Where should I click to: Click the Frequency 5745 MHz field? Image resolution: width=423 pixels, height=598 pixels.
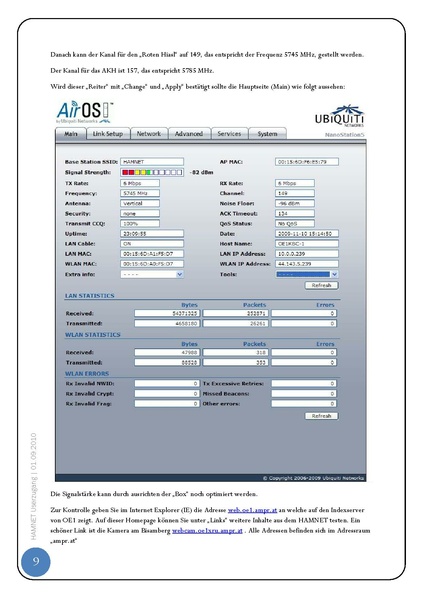pos(140,193)
